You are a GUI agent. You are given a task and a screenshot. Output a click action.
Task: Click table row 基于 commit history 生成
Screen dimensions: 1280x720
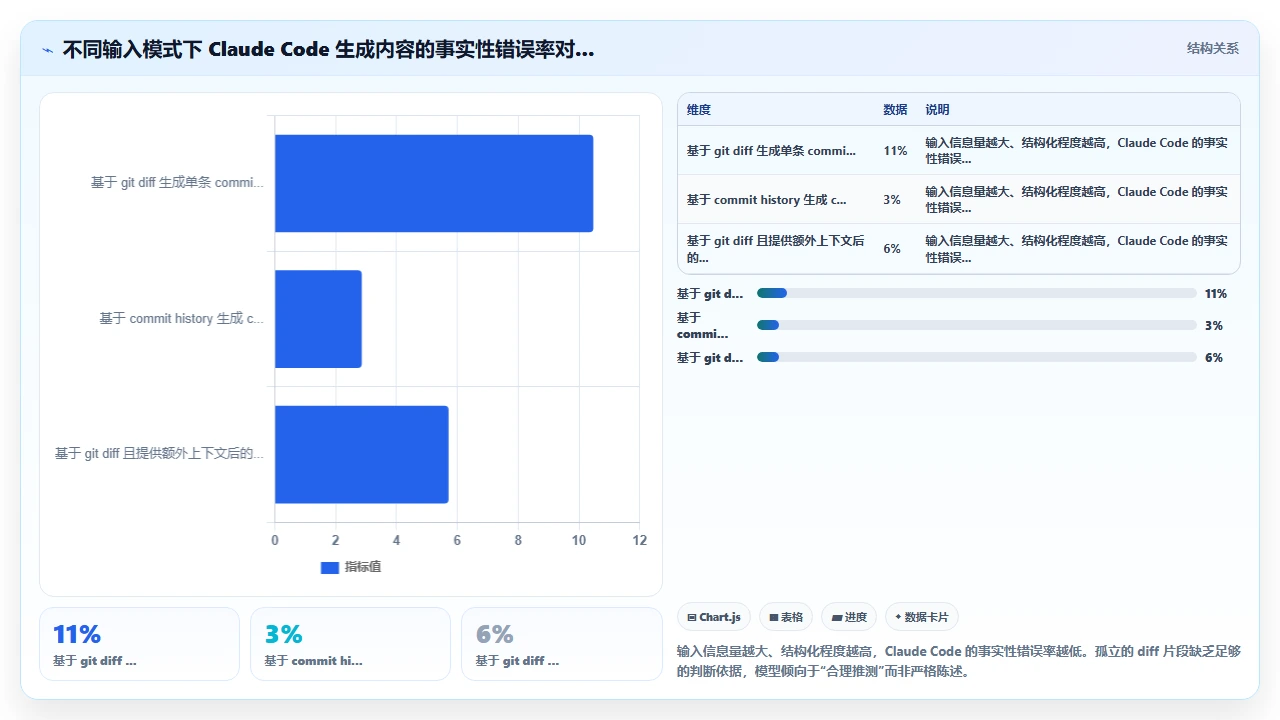[959, 199]
